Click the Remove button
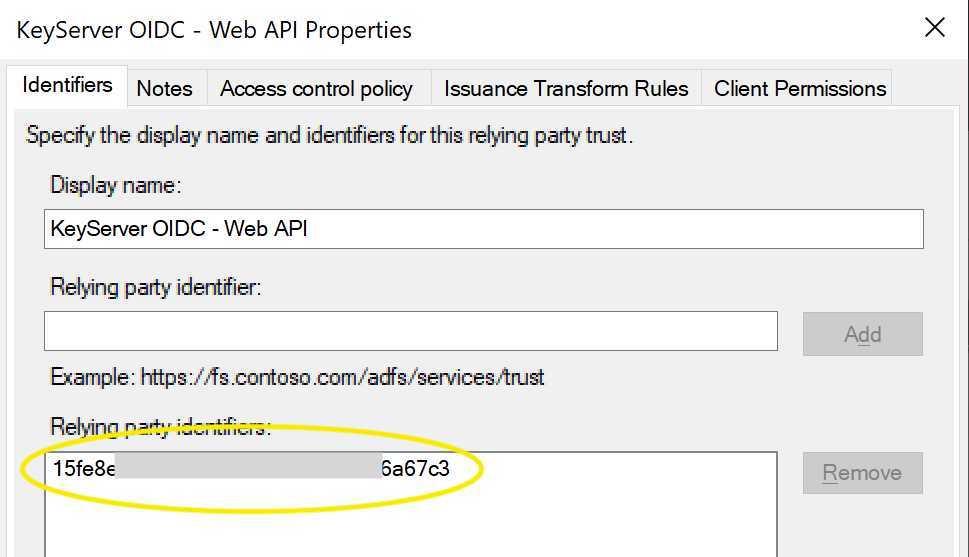The height and width of the screenshot is (557, 969). pos(862,473)
